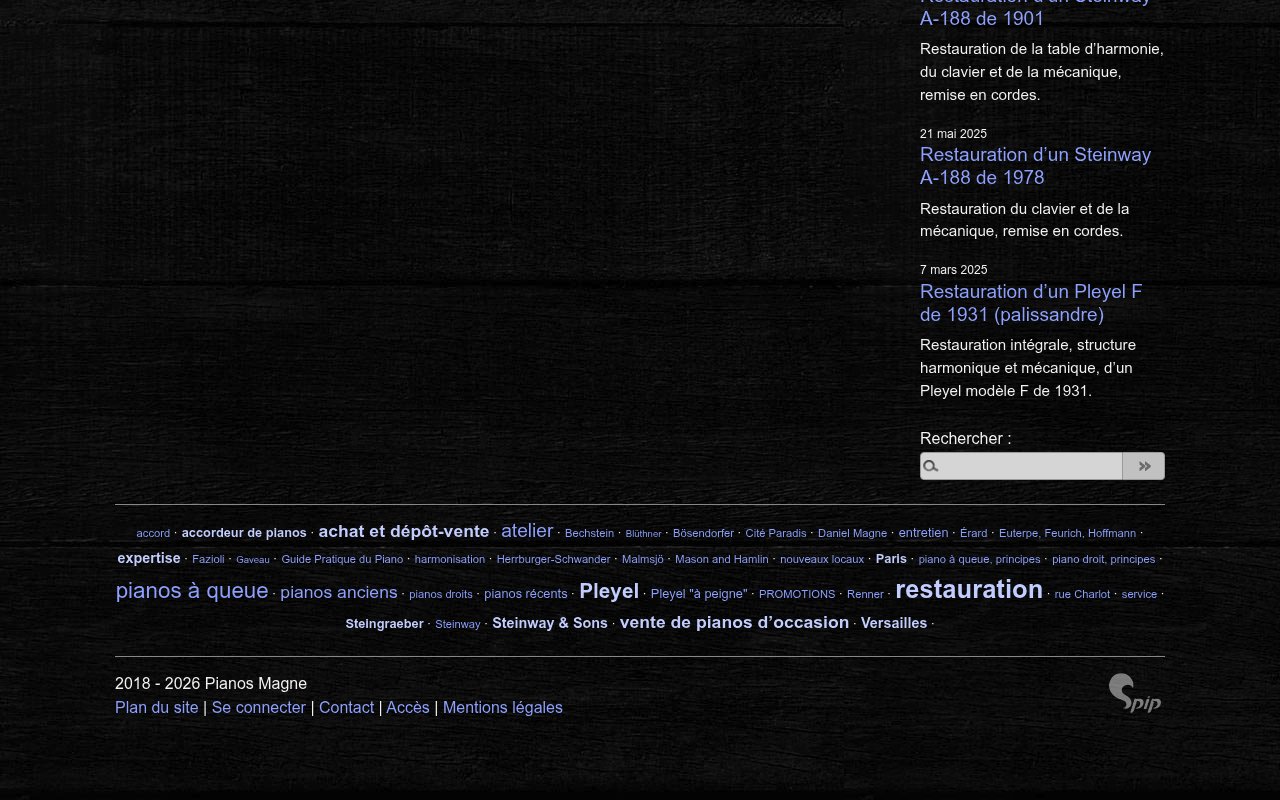The image size is (1280, 800).
Task: Open the 'atelier' tag
Action: [x=527, y=531]
